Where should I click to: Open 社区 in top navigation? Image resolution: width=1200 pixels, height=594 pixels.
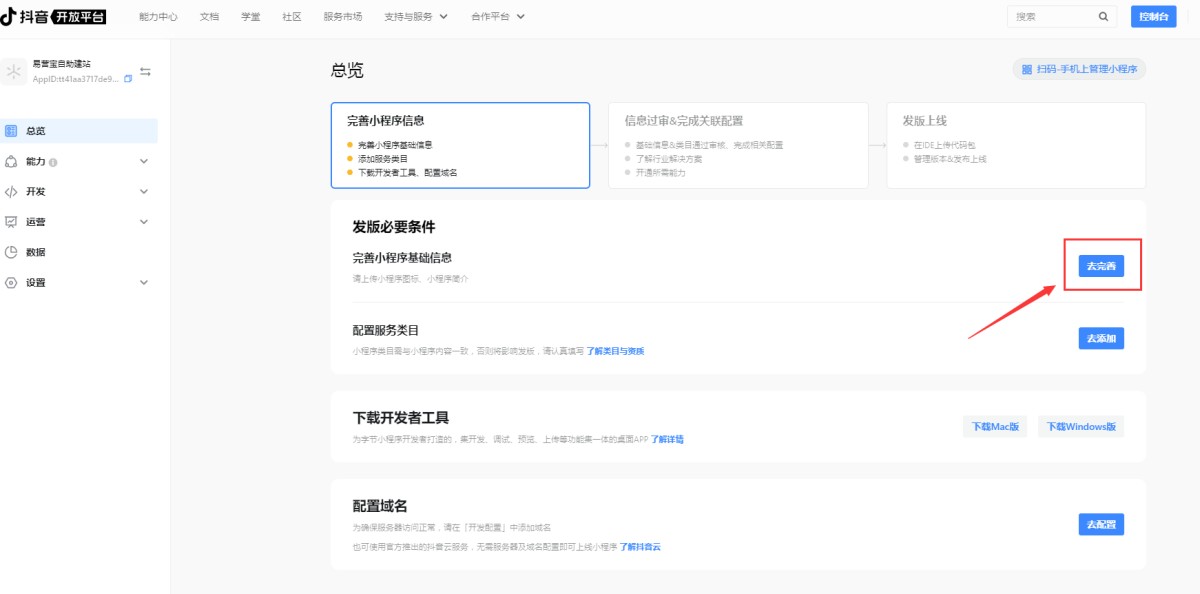click(x=292, y=16)
